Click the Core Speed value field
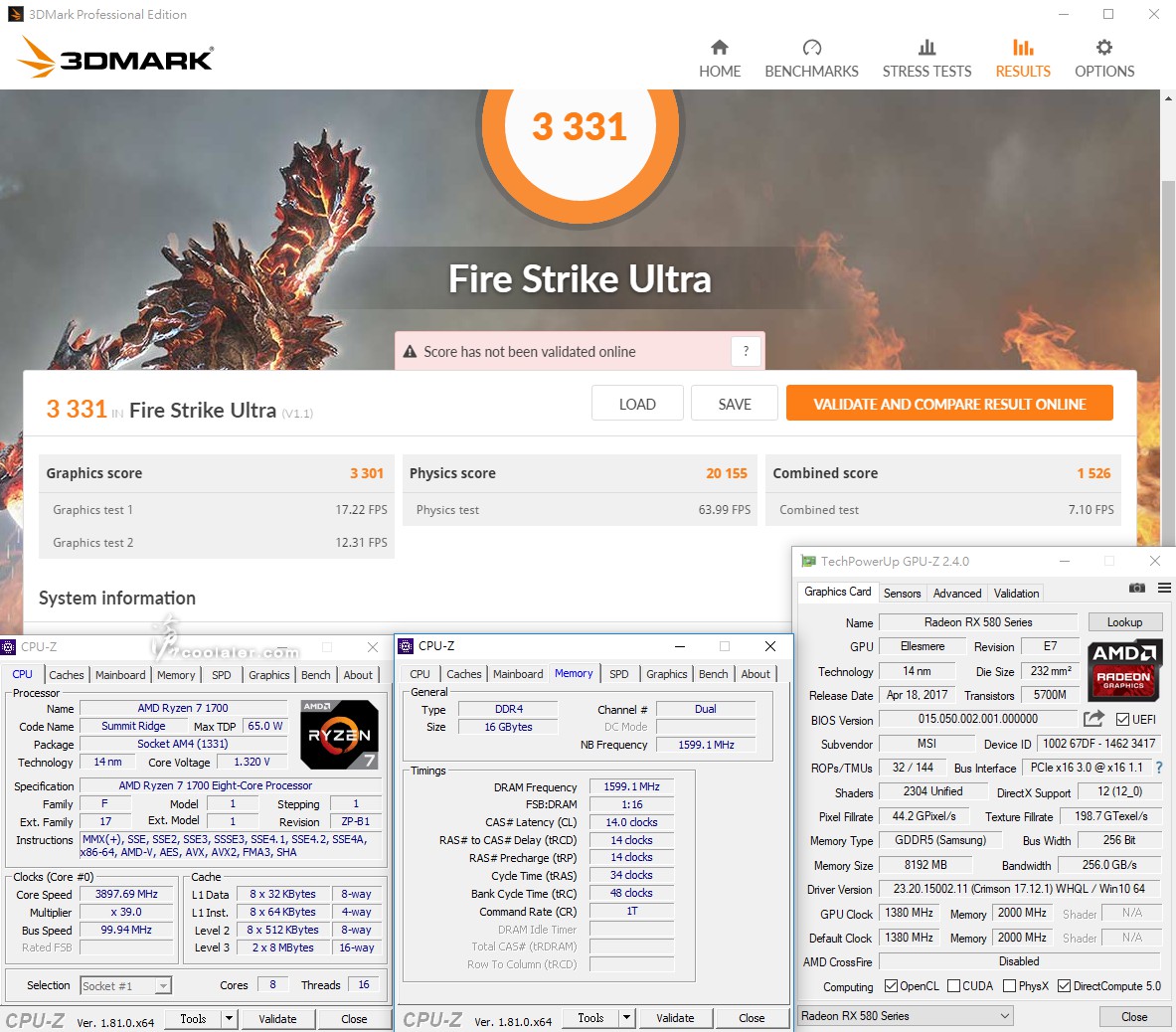Image resolution: width=1176 pixels, height=1032 pixels. (126, 894)
